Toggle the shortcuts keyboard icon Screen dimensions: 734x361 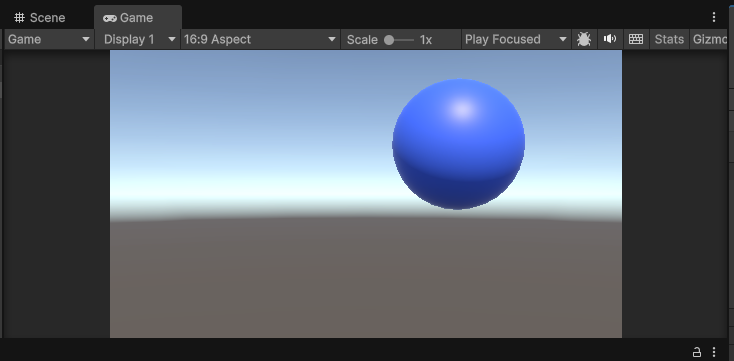point(636,39)
